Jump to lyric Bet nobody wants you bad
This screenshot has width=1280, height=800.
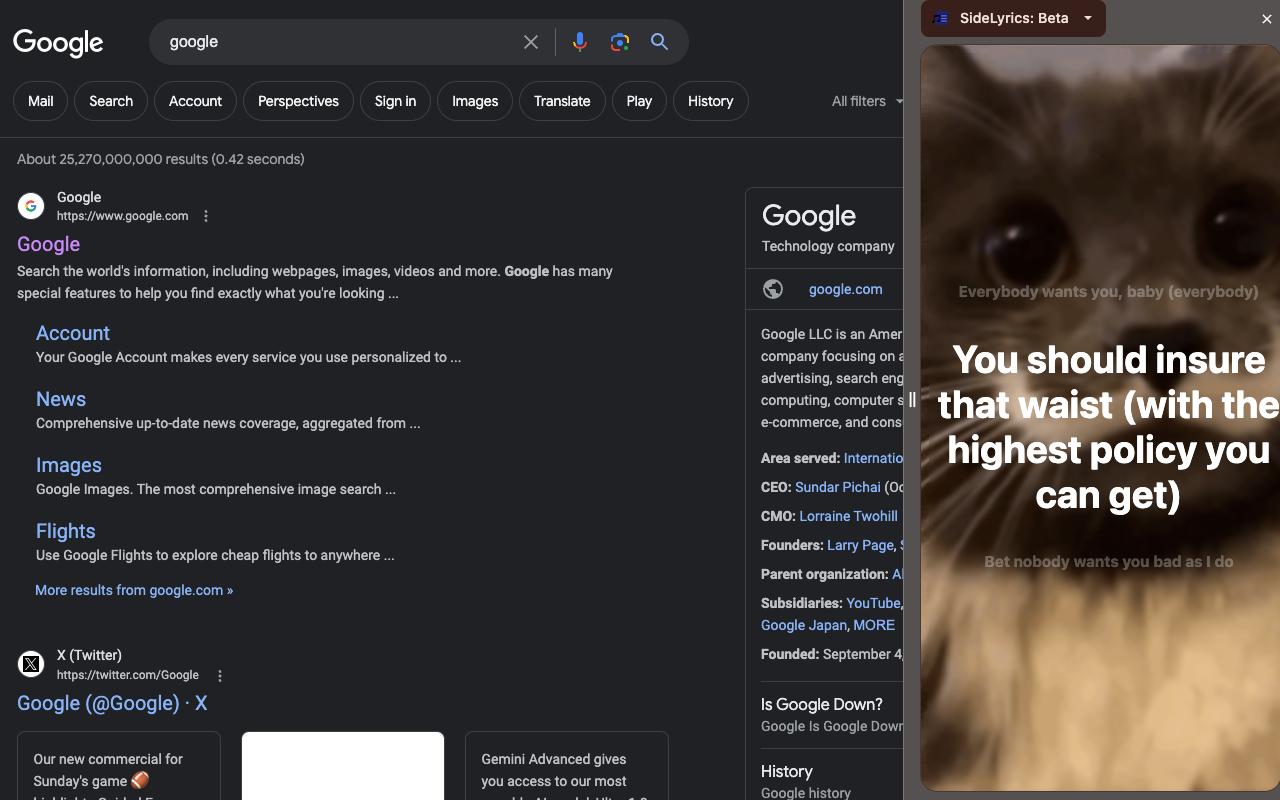click(1108, 562)
